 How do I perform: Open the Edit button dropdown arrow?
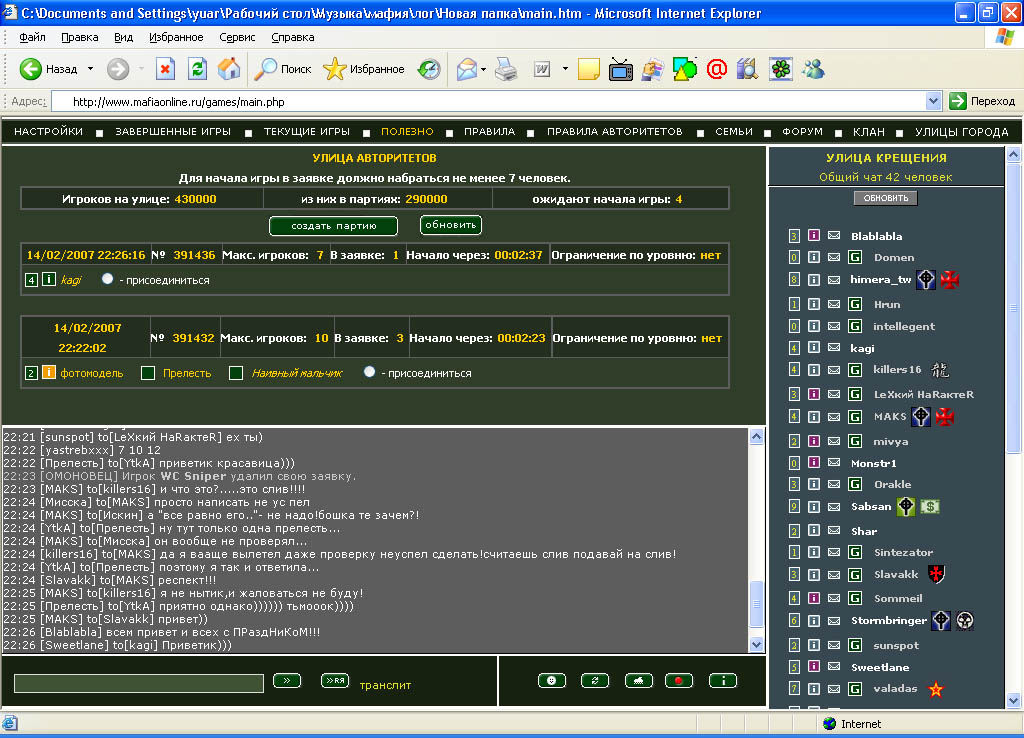click(565, 69)
